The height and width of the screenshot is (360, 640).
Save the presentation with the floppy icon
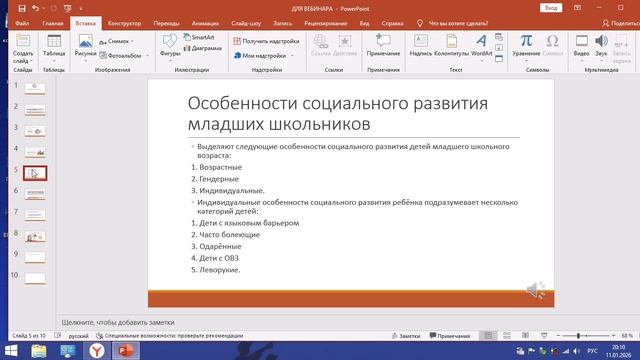[22, 8]
